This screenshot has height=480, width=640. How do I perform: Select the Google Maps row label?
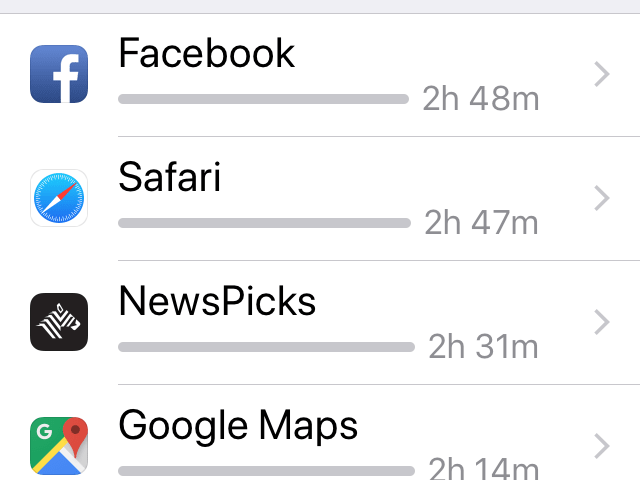(x=238, y=426)
